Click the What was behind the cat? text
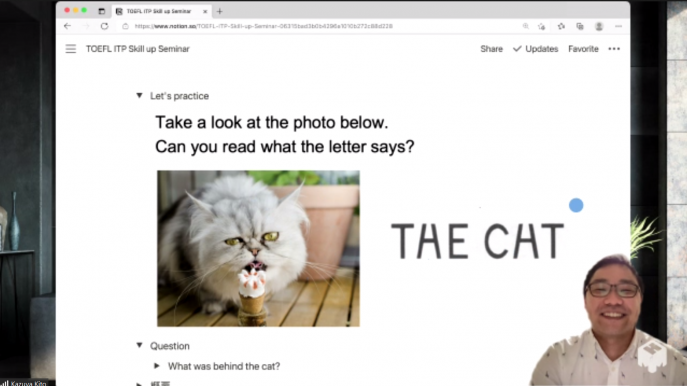 (x=224, y=366)
